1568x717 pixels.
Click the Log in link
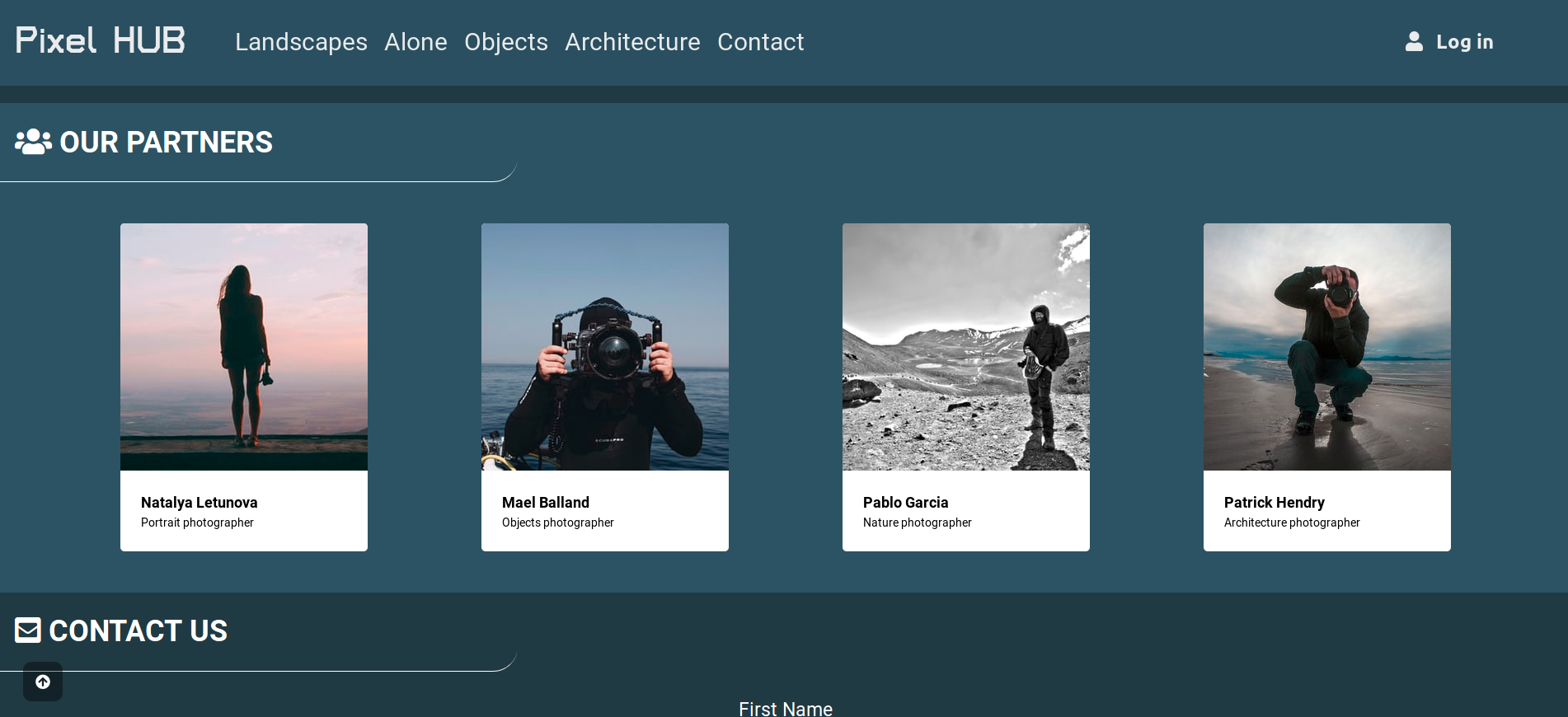[x=1464, y=42]
